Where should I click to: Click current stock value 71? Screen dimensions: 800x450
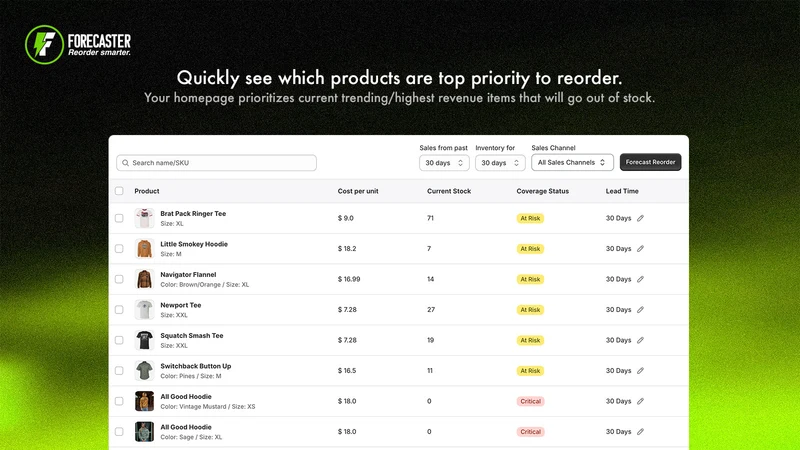431,218
